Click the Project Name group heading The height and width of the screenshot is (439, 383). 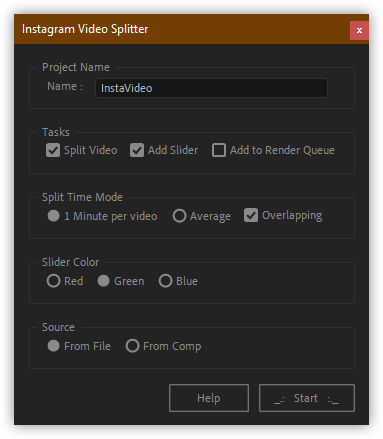tap(76, 67)
